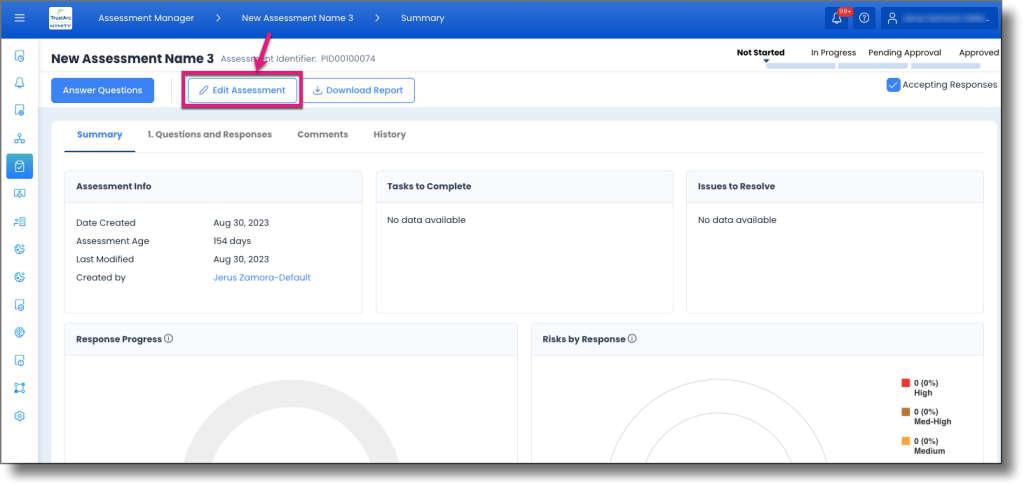Click the Created by label
This screenshot has height=486, width=1024.
pyautogui.click(x=101, y=278)
